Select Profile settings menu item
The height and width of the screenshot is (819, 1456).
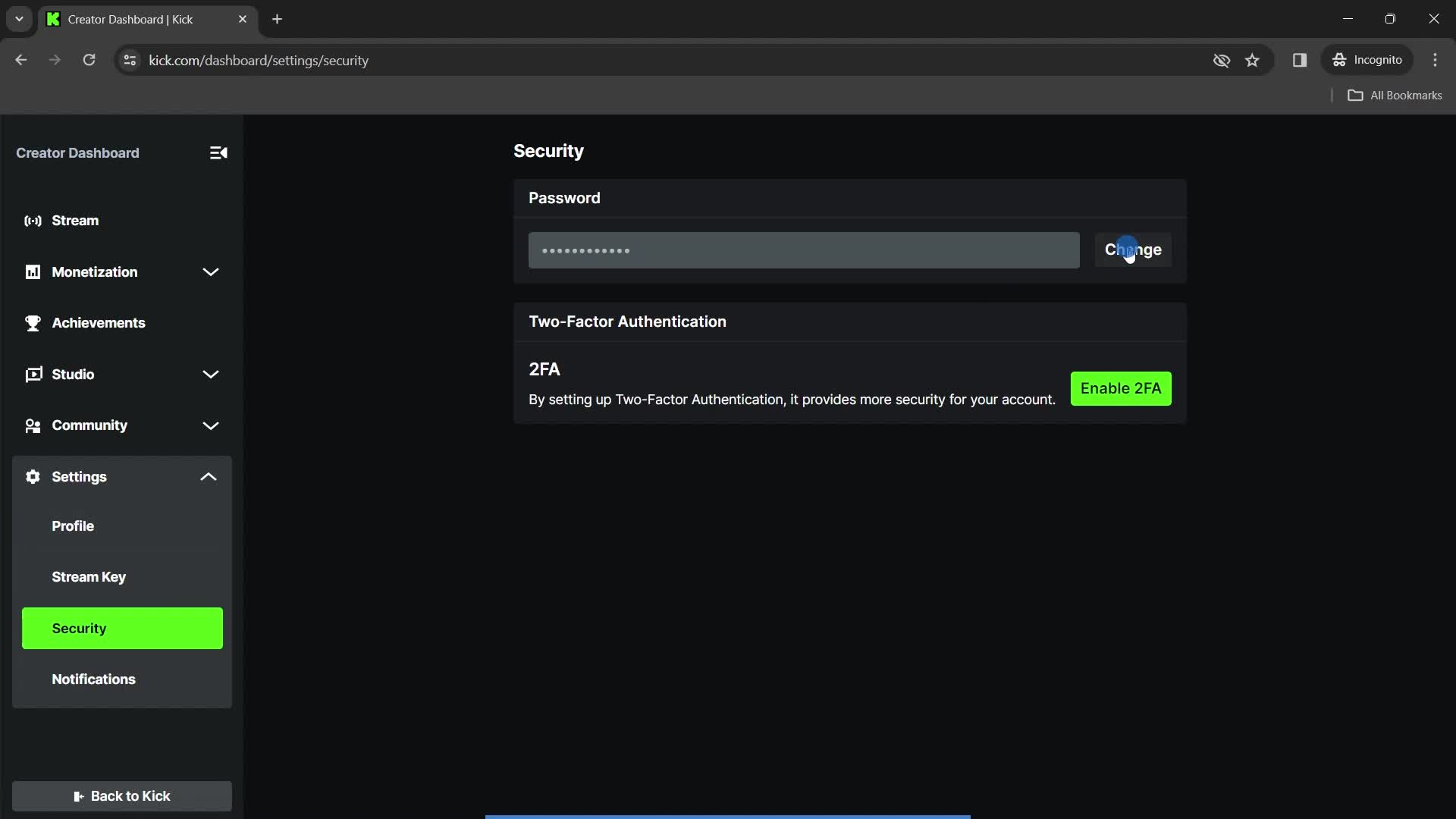72,525
